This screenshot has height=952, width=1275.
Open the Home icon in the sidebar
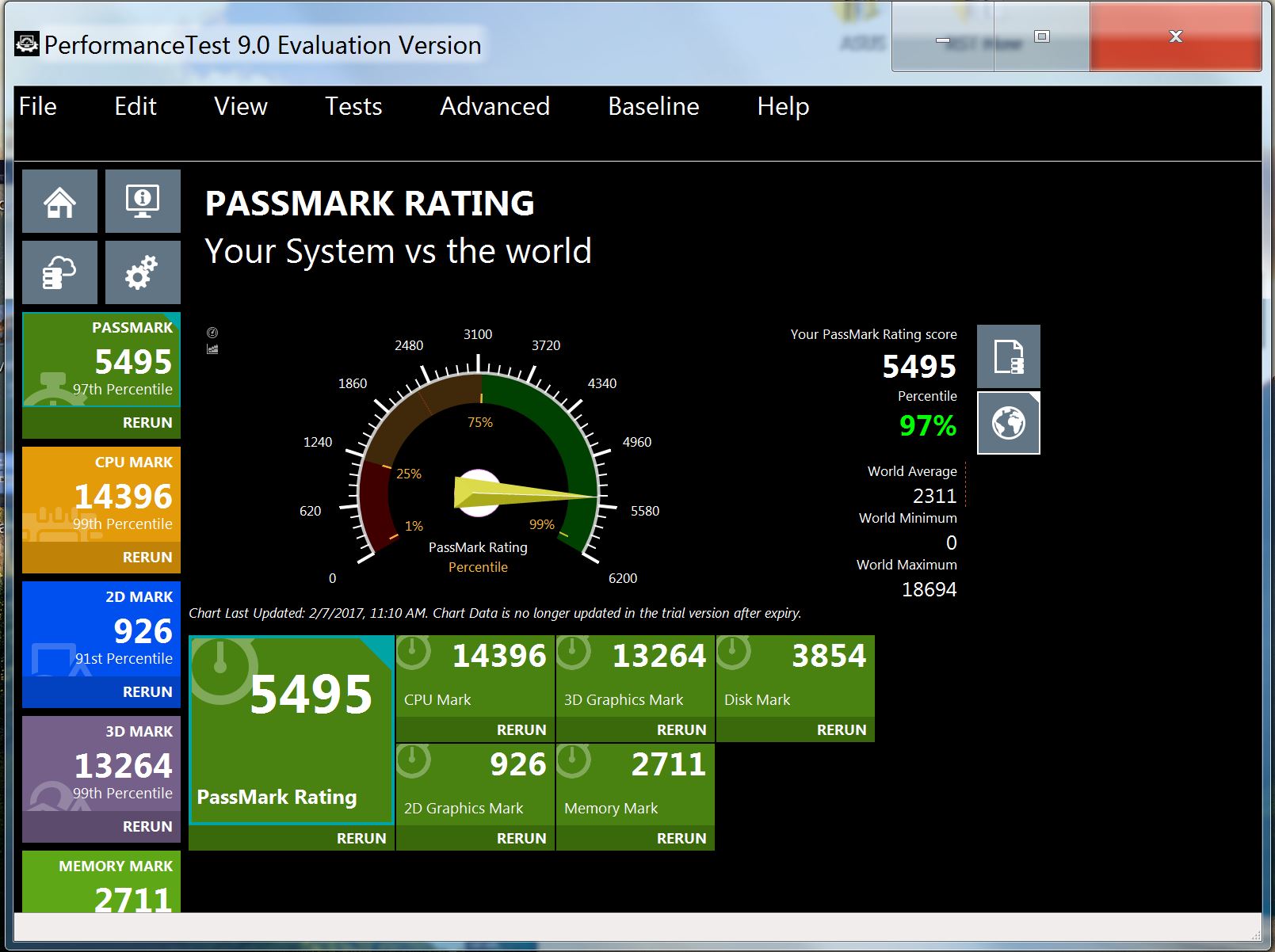pyautogui.click(x=60, y=201)
